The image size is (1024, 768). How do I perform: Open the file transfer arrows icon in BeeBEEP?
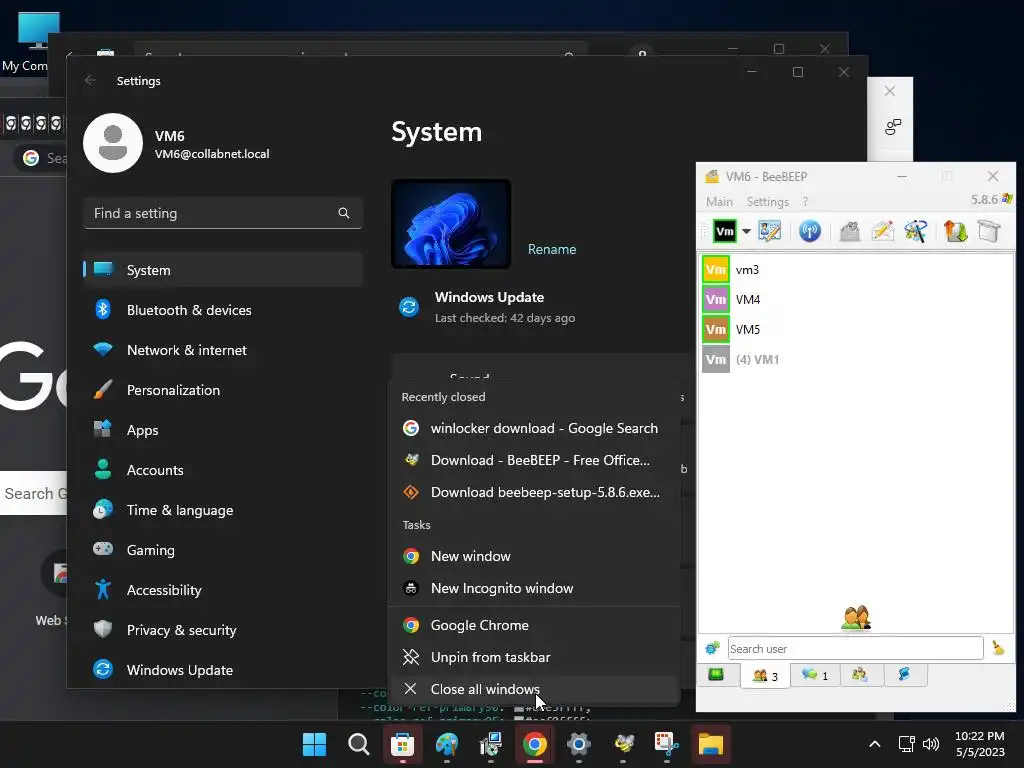955,231
